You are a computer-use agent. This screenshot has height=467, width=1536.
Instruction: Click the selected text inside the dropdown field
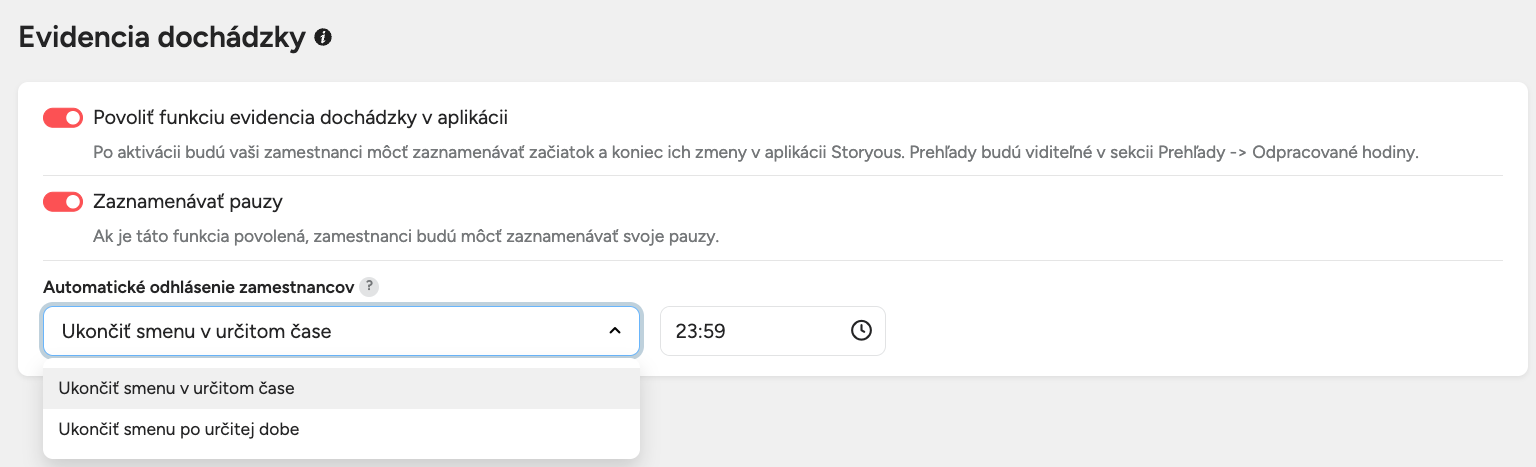196,330
